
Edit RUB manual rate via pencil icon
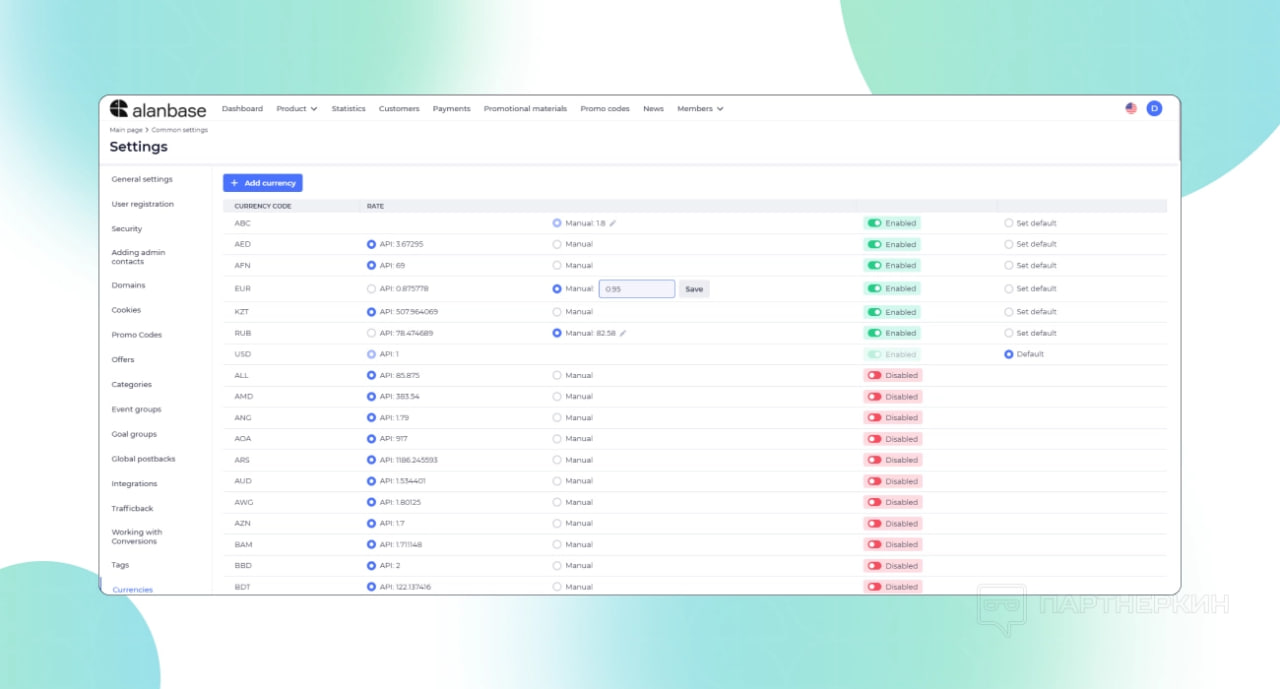pos(623,333)
